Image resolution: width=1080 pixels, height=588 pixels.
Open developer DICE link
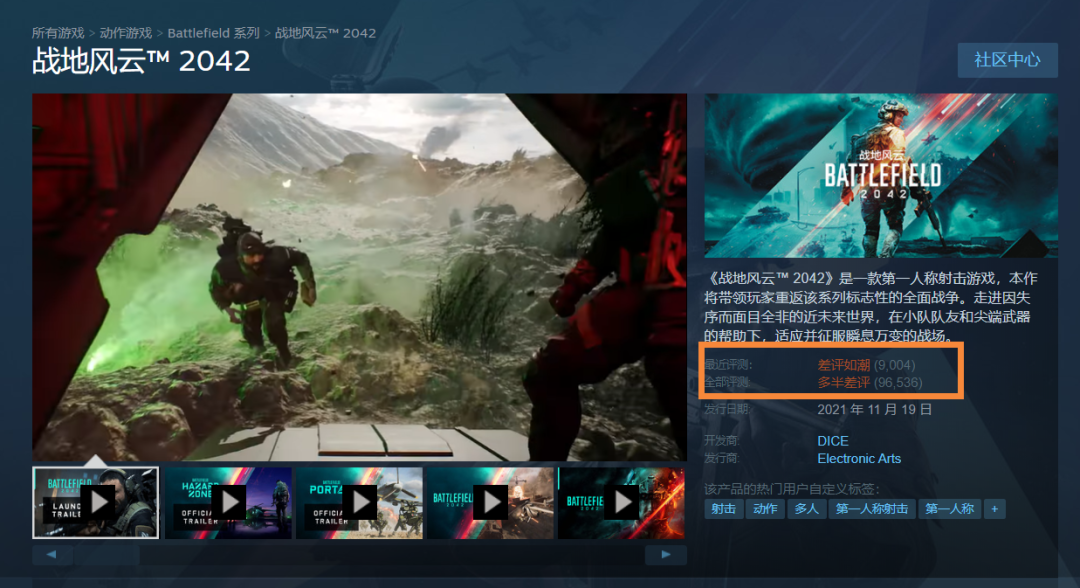pos(833,441)
